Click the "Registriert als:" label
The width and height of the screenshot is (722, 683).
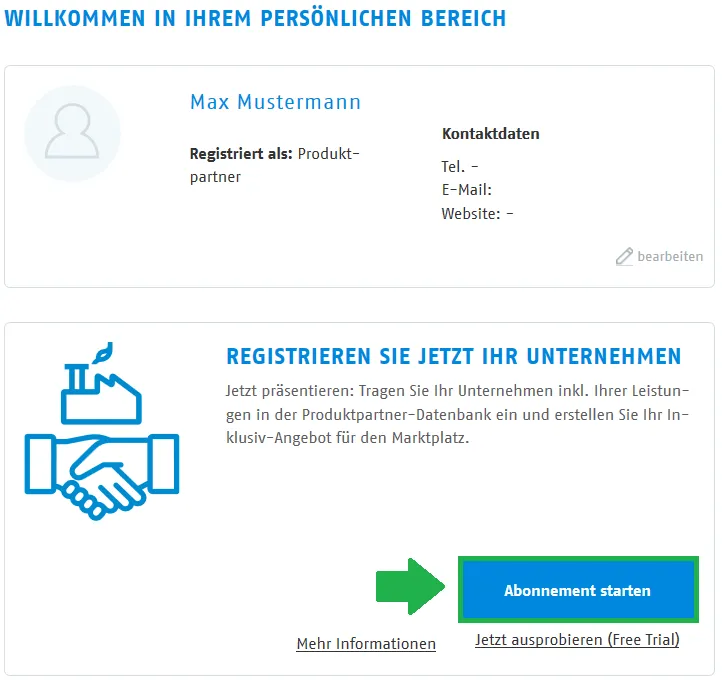[241, 154]
